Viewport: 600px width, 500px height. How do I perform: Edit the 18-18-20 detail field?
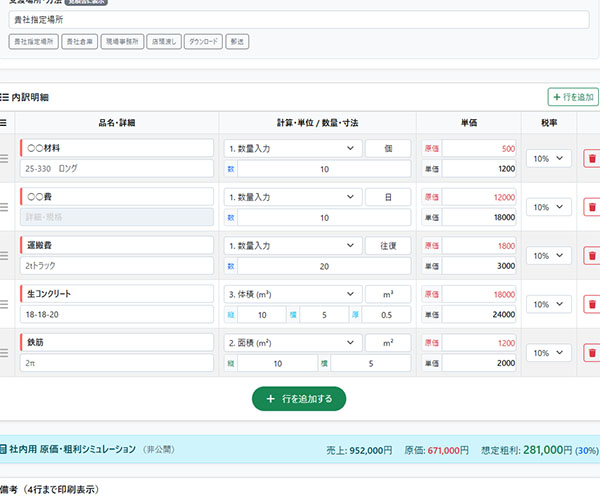pos(117,314)
